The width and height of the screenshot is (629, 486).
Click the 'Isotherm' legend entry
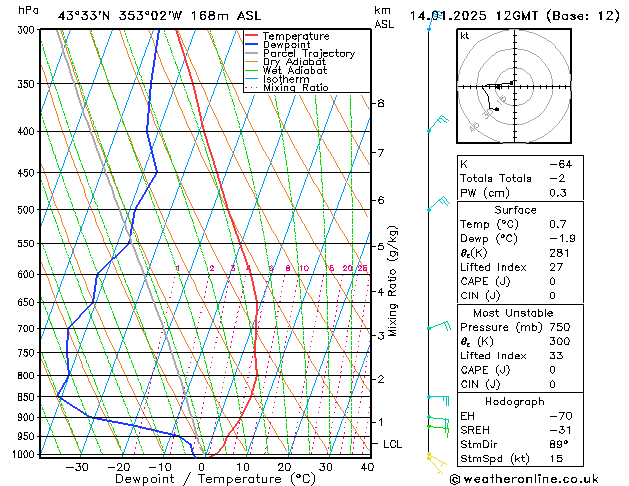pyautogui.click(x=278, y=79)
